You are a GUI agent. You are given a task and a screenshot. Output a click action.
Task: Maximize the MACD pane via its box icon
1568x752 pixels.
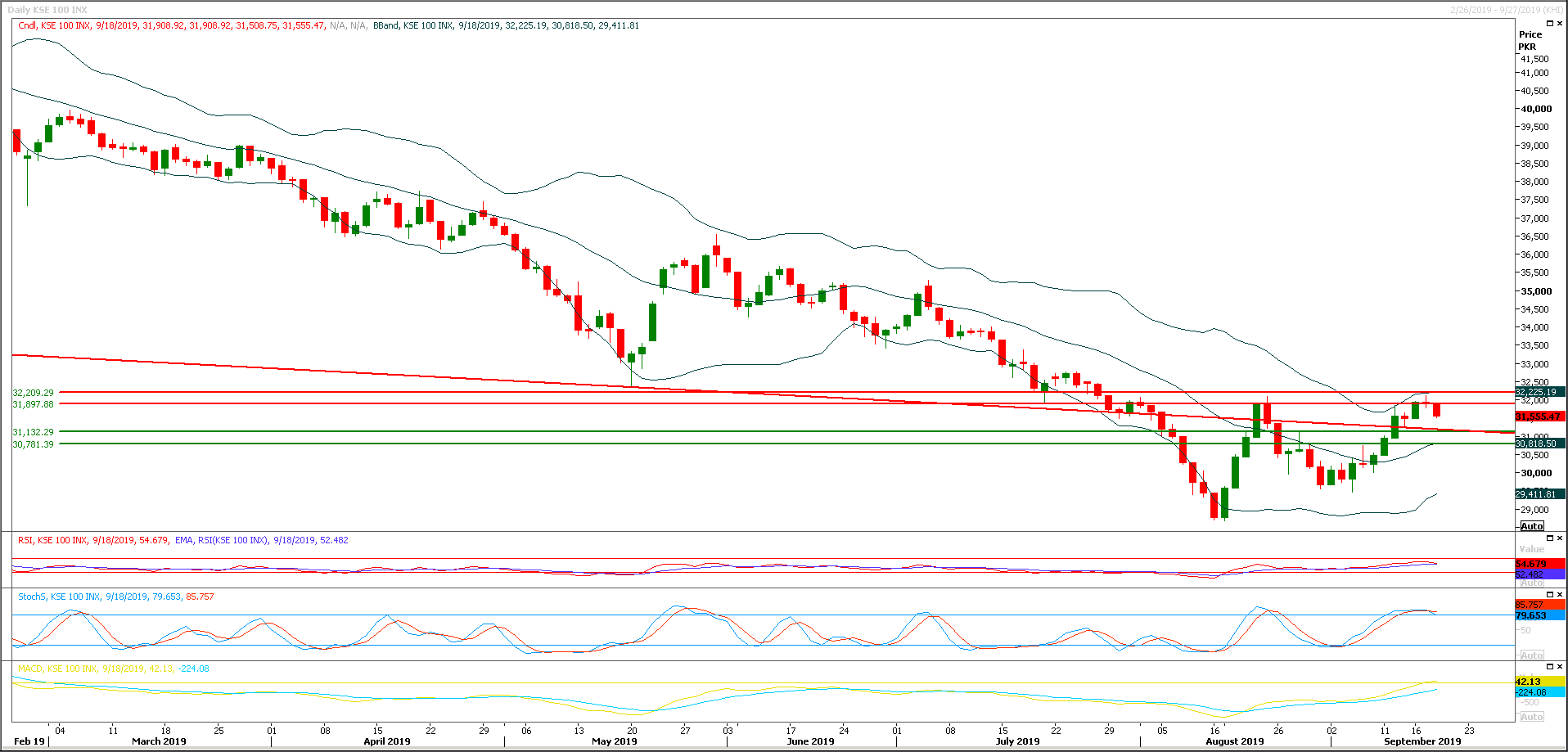click(x=1550, y=667)
